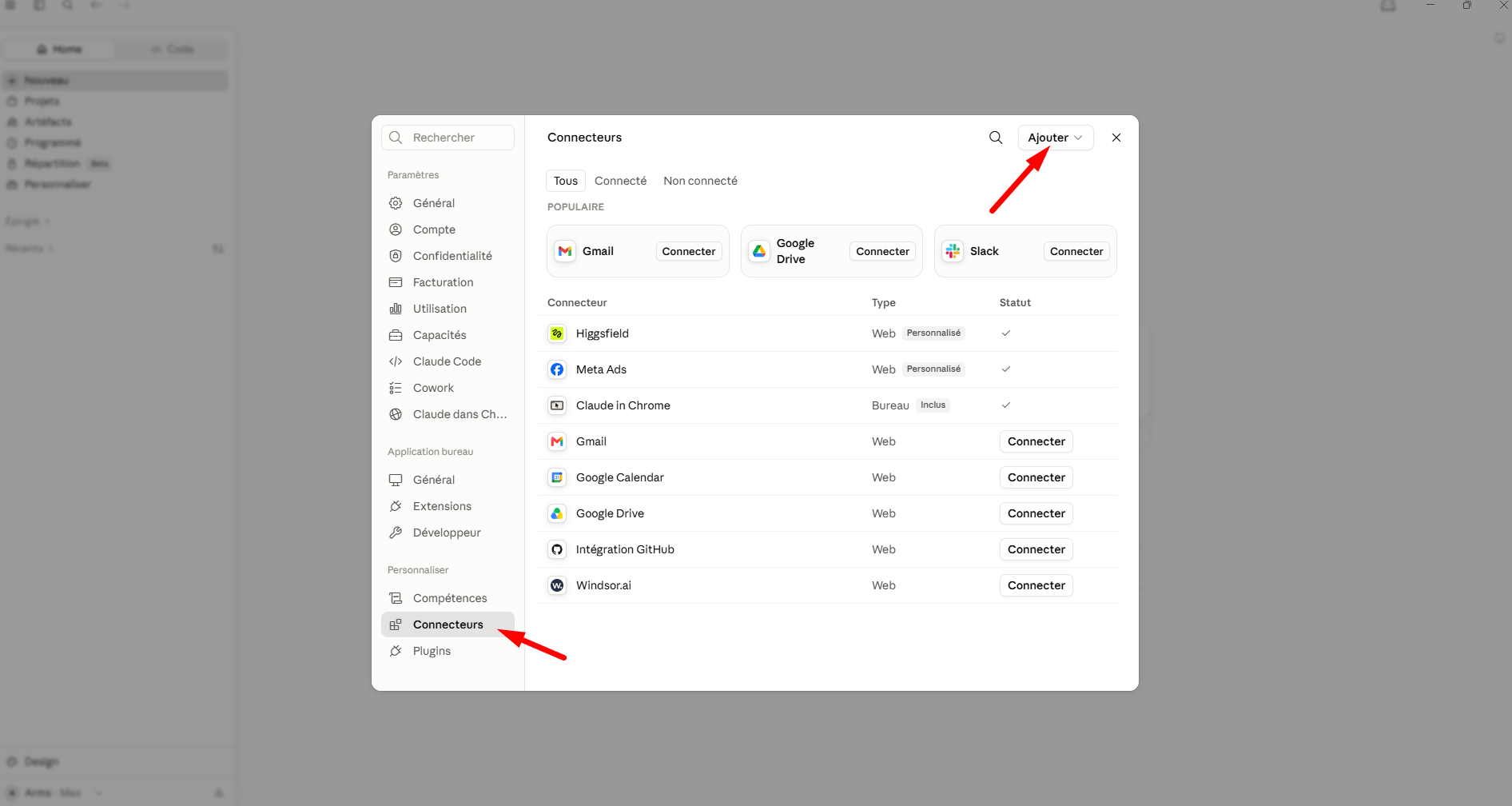Click the Meta Ads Facebook icon
The height and width of the screenshot is (806, 1512).
(x=557, y=369)
